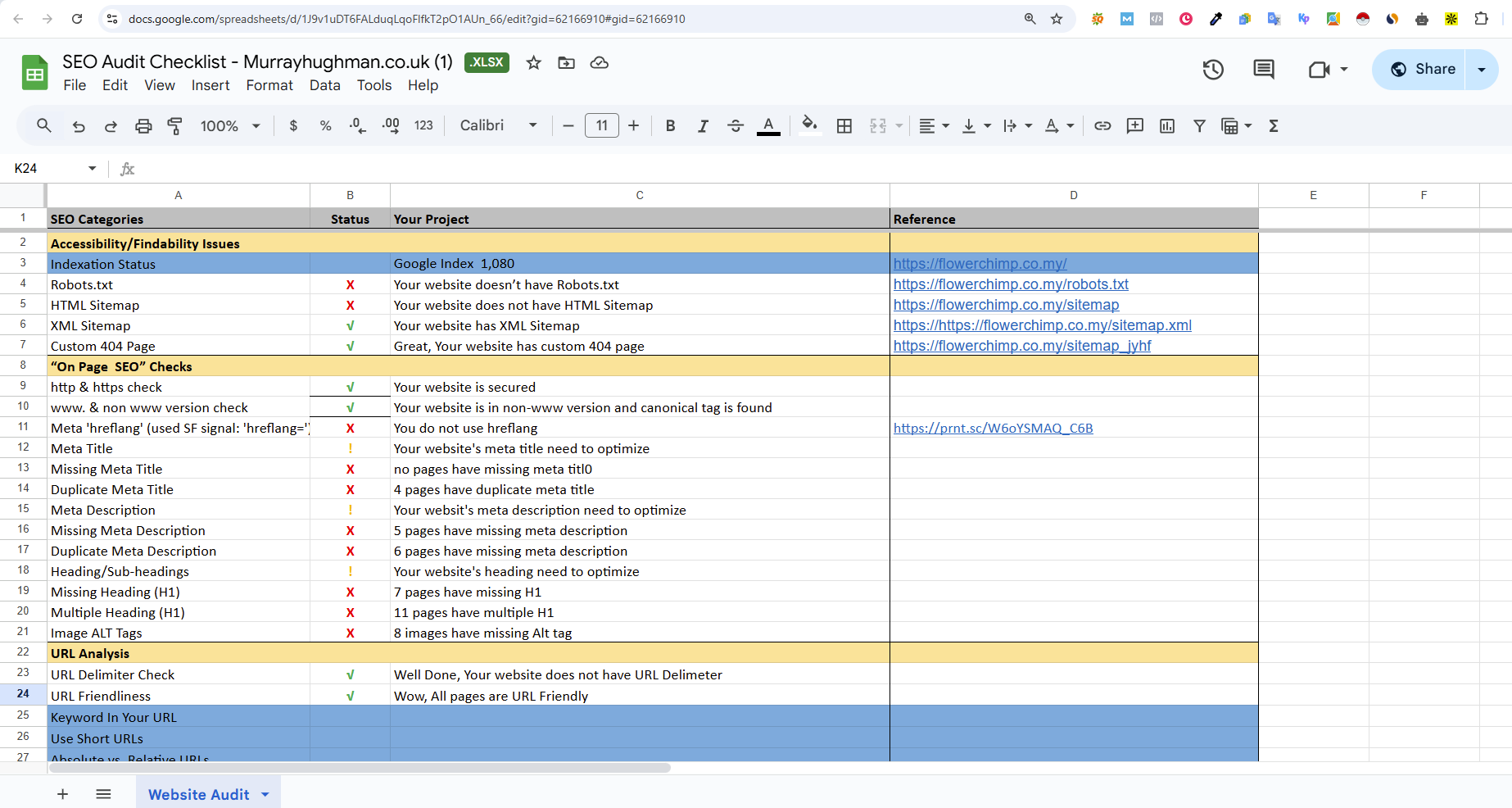Open the Tools menu

coord(374,85)
